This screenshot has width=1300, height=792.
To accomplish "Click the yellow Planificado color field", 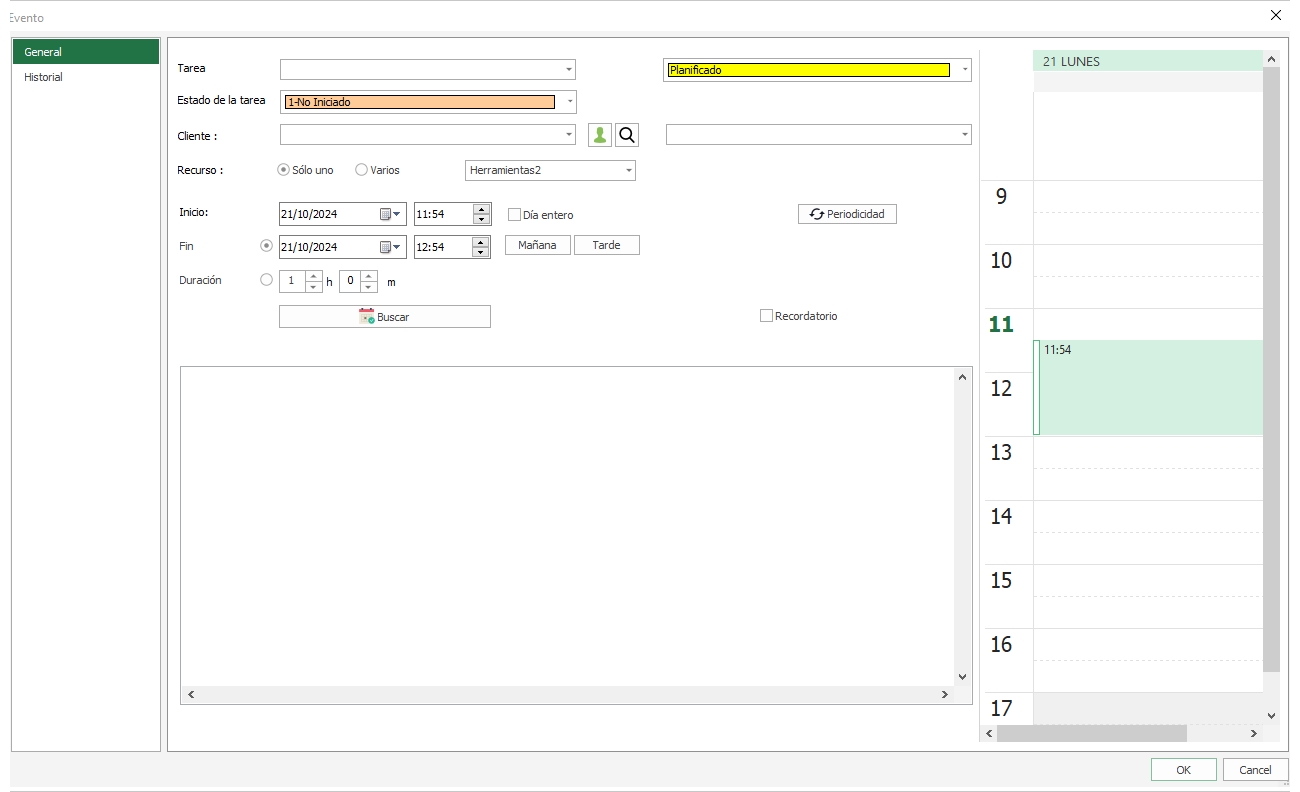I will pyautogui.click(x=809, y=70).
